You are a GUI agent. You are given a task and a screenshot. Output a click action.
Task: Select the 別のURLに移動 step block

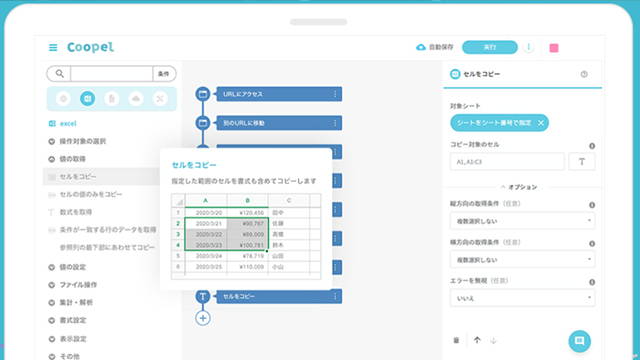(x=279, y=123)
